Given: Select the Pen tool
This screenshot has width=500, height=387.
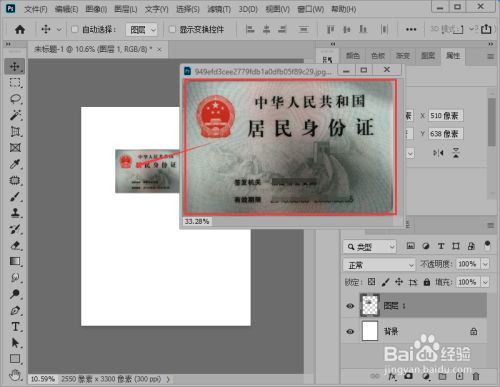Looking at the screenshot, I should [15, 310].
